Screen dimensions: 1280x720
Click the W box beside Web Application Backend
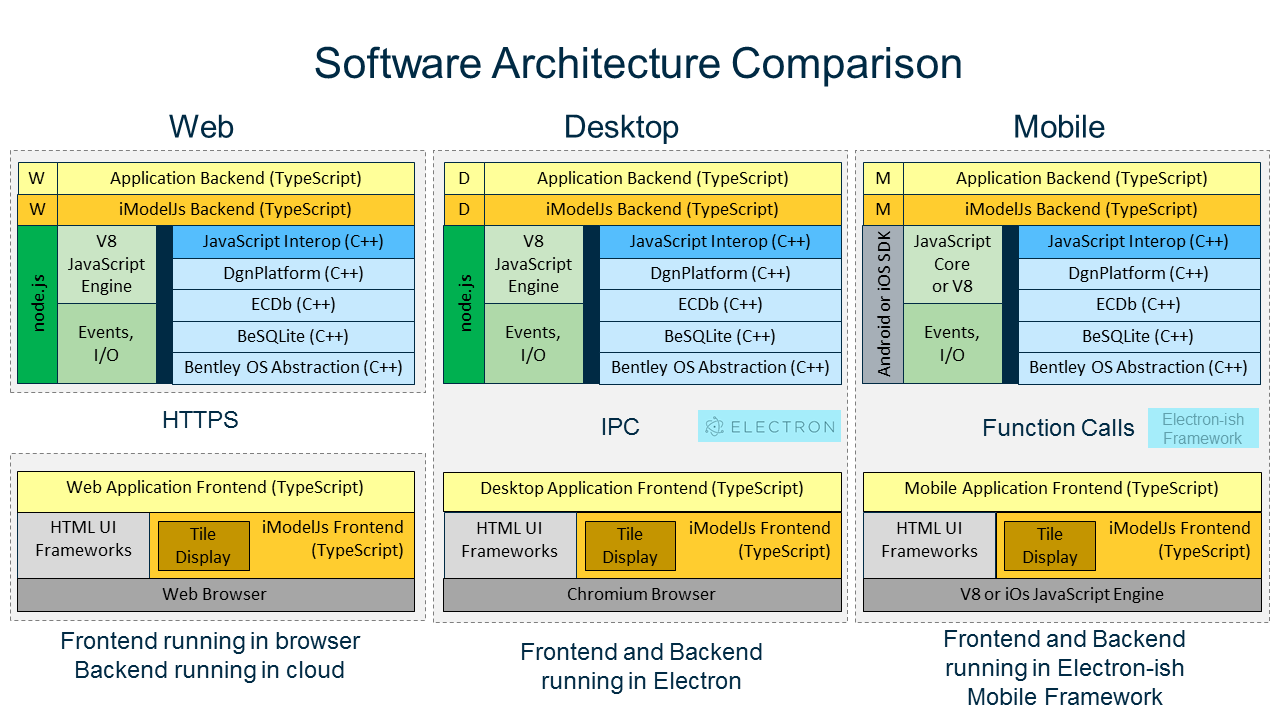point(37,178)
